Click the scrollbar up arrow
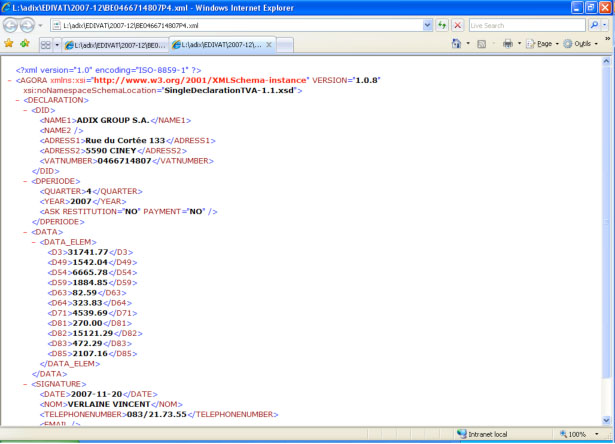The height and width of the screenshot is (444, 615). point(606,61)
